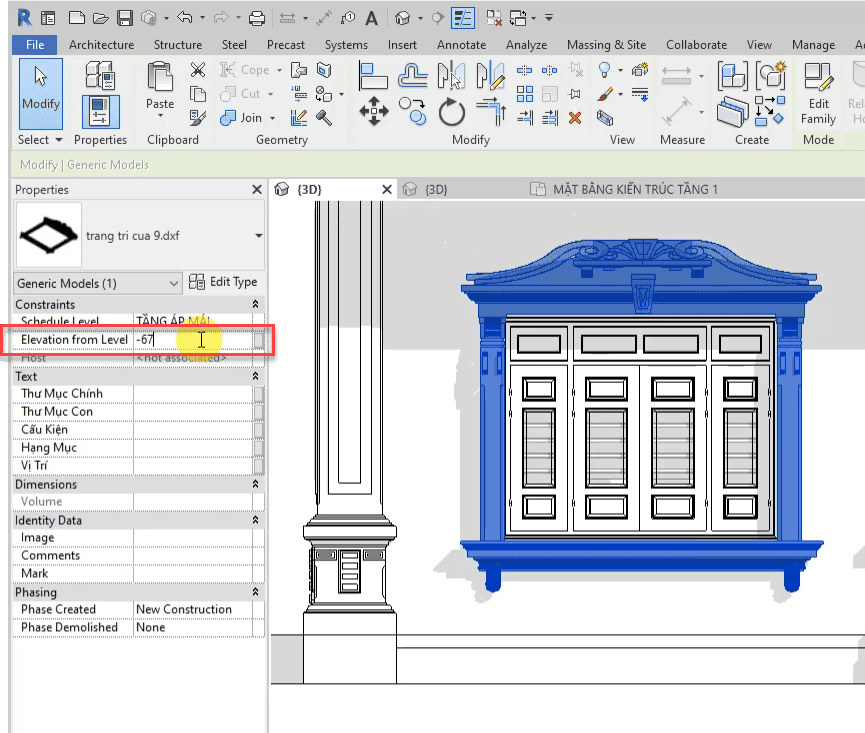The width and height of the screenshot is (865, 733).
Task: Select the Text tool (letter A)
Action: (x=372, y=18)
